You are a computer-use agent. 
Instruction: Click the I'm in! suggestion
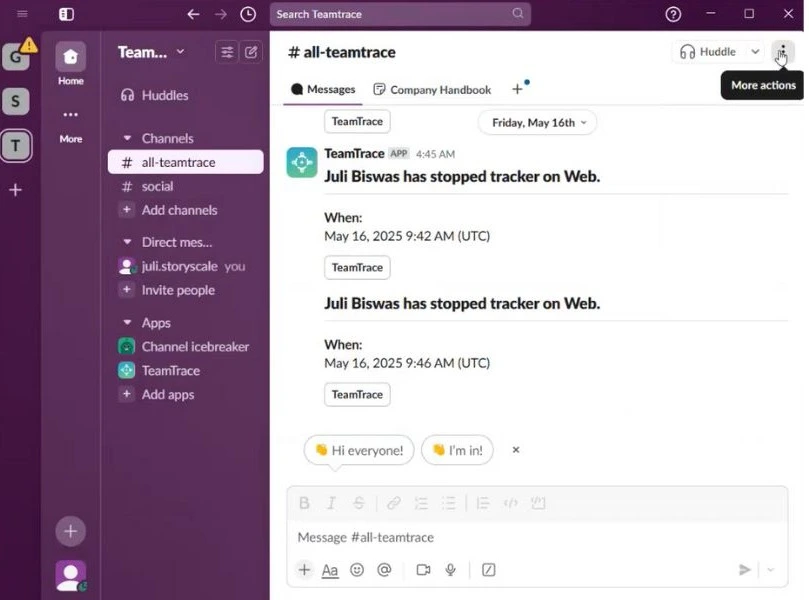458,450
